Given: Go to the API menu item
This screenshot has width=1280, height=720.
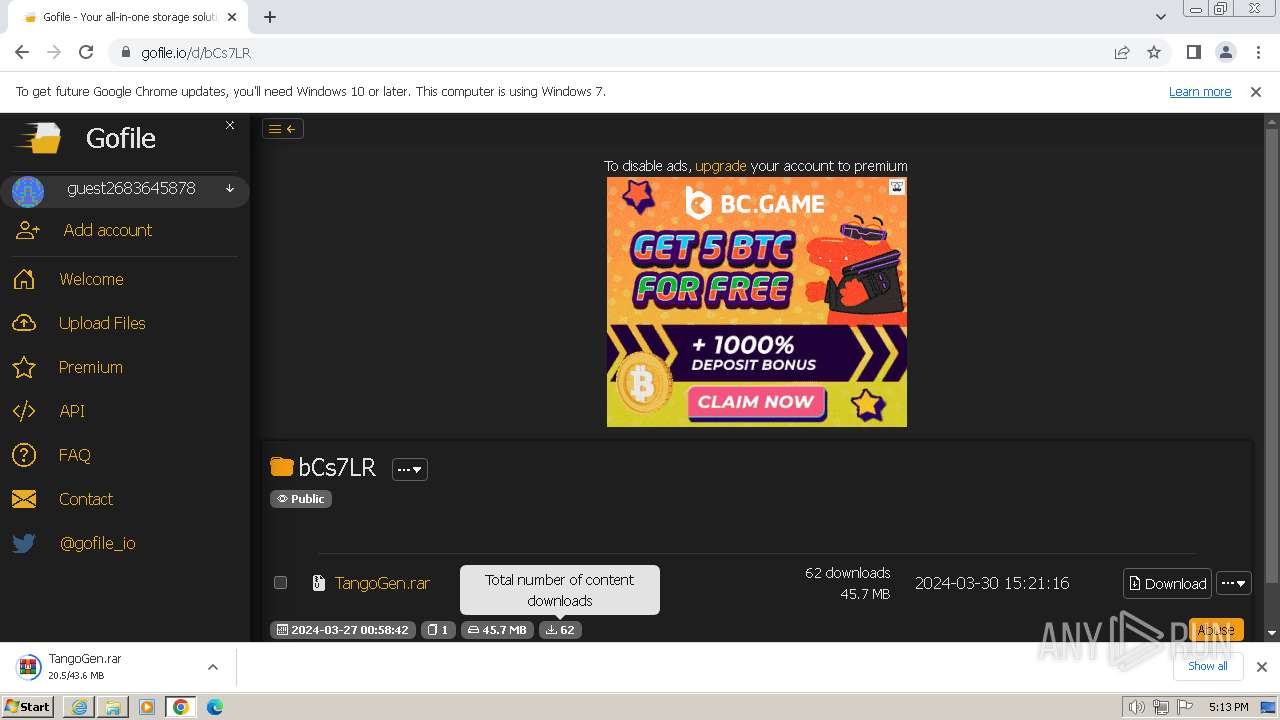Looking at the screenshot, I should [72, 411].
